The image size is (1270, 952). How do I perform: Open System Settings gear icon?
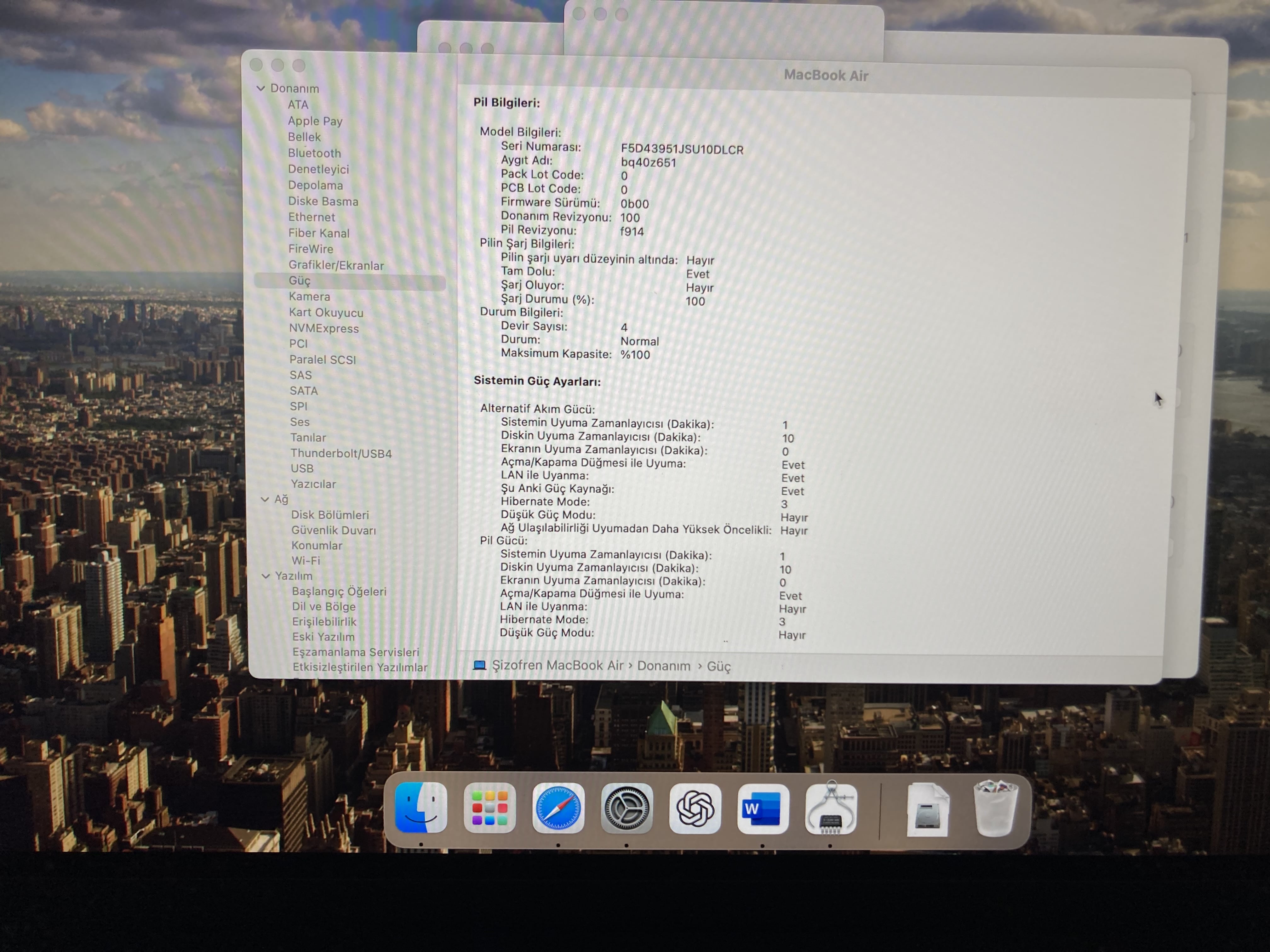[626, 808]
